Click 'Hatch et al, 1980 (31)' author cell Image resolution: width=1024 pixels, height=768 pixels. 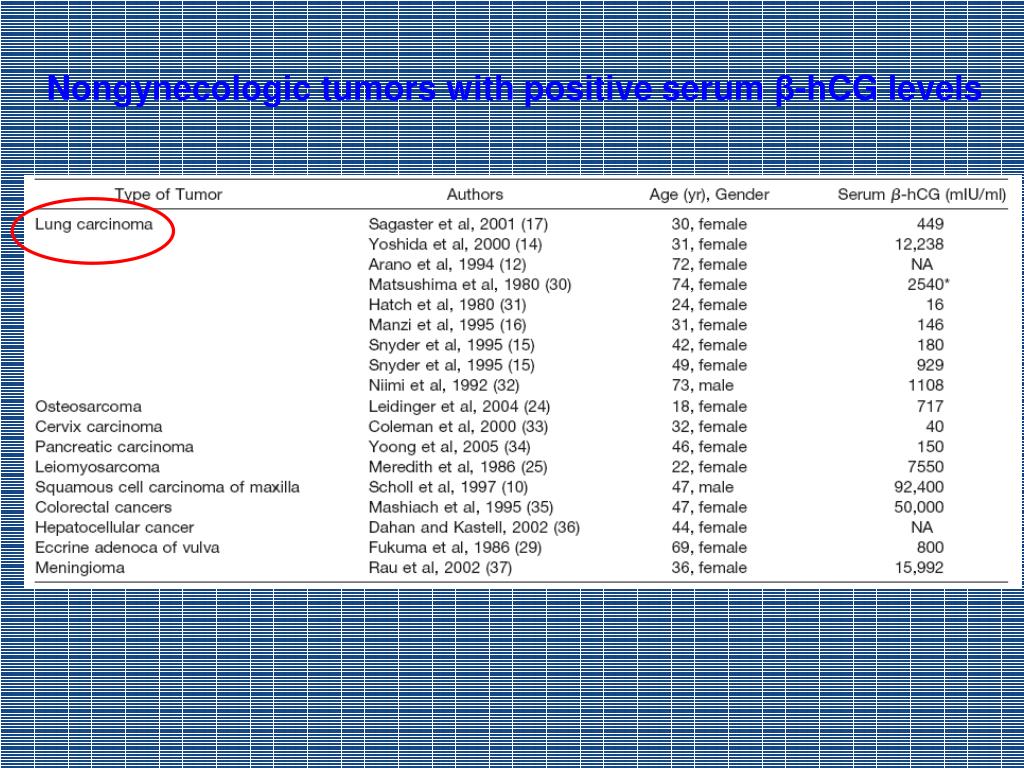[x=447, y=305]
